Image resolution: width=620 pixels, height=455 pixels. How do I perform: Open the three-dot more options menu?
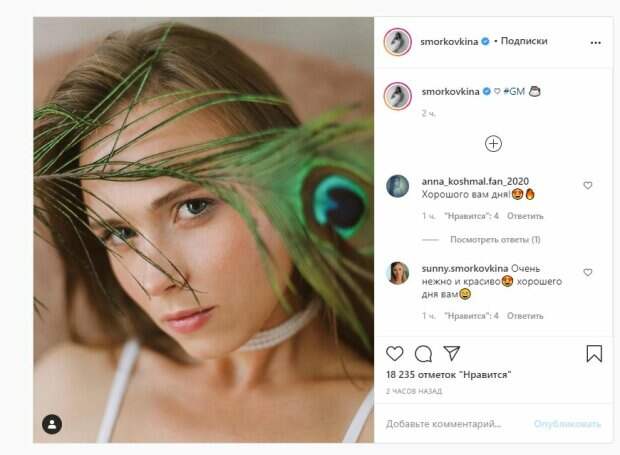596,43
